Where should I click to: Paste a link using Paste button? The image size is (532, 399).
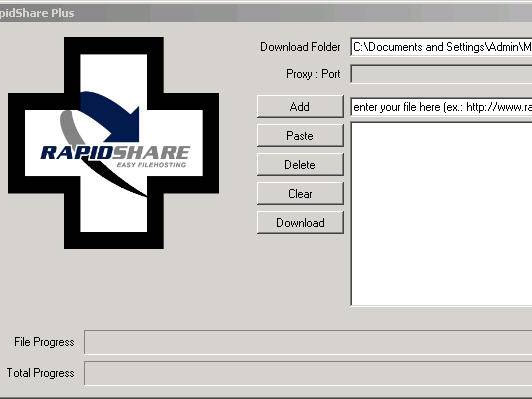[300, 136]
